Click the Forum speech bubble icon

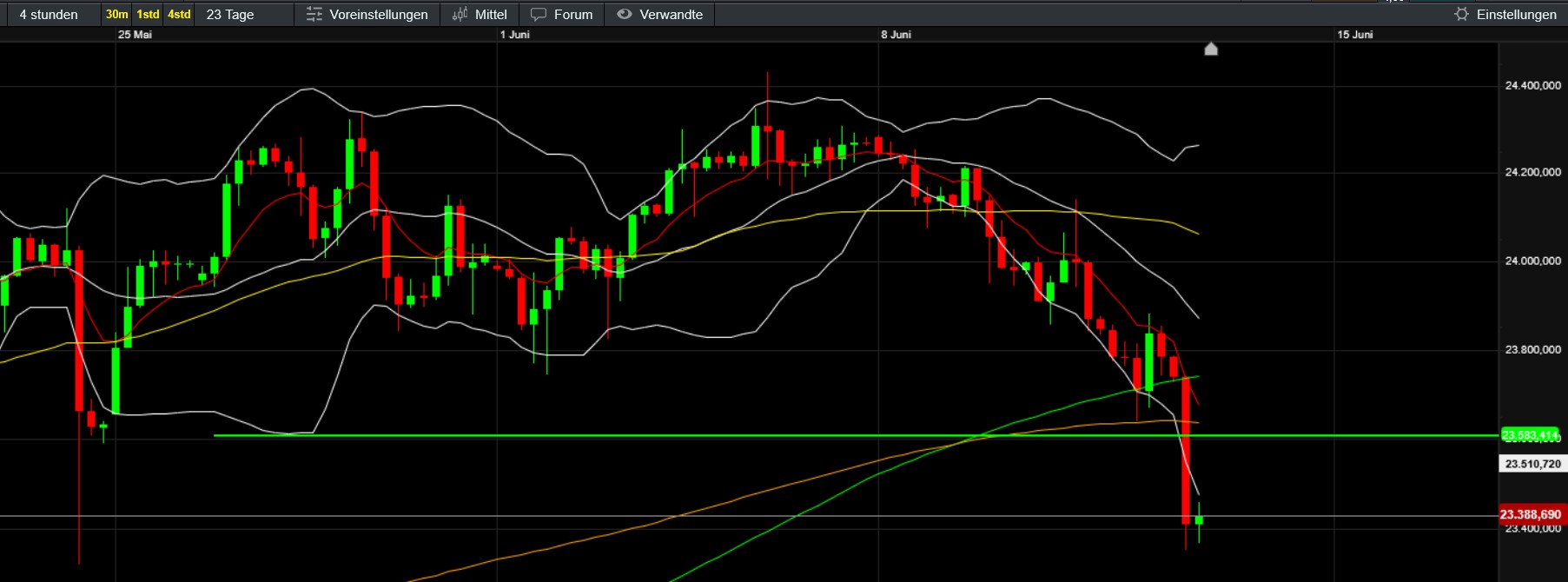[x=539, y=15]
